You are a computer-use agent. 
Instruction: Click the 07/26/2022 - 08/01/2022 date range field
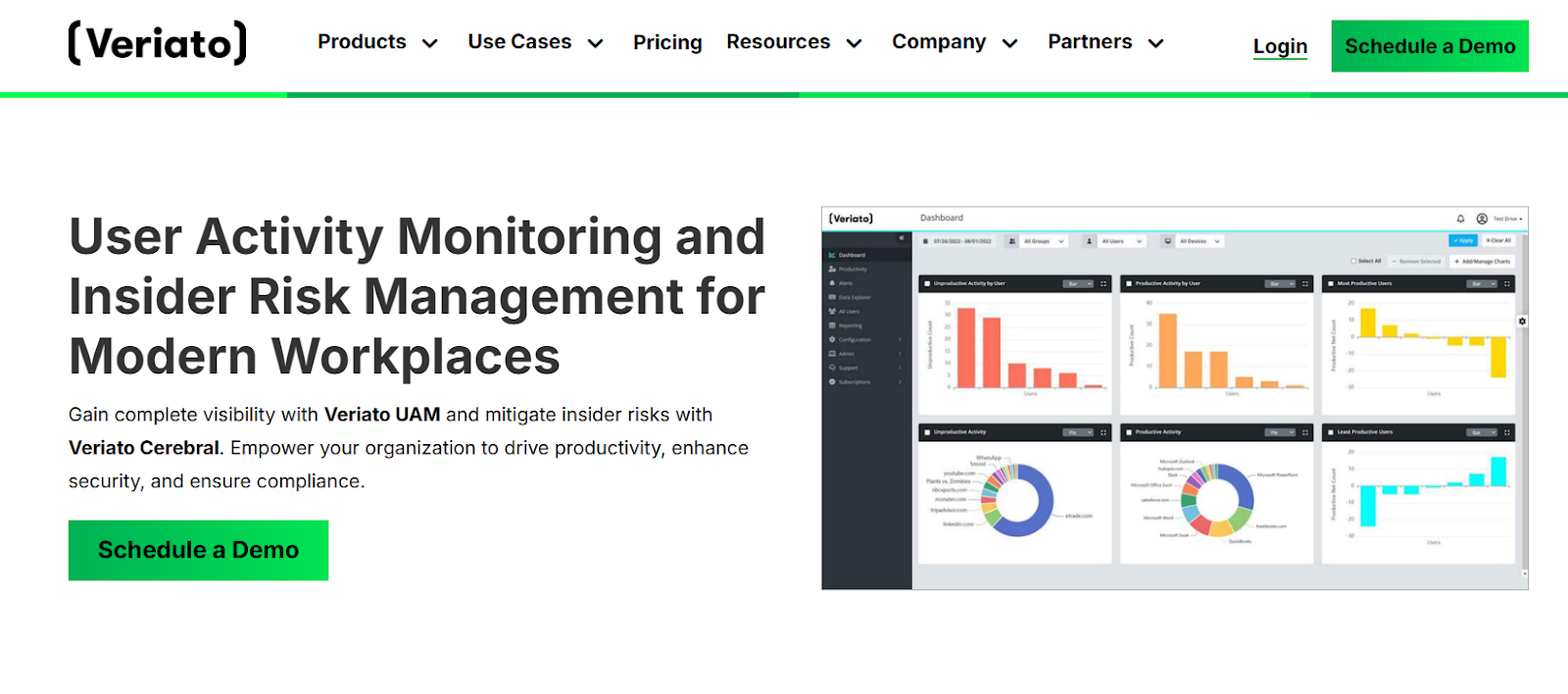point(962,241)
